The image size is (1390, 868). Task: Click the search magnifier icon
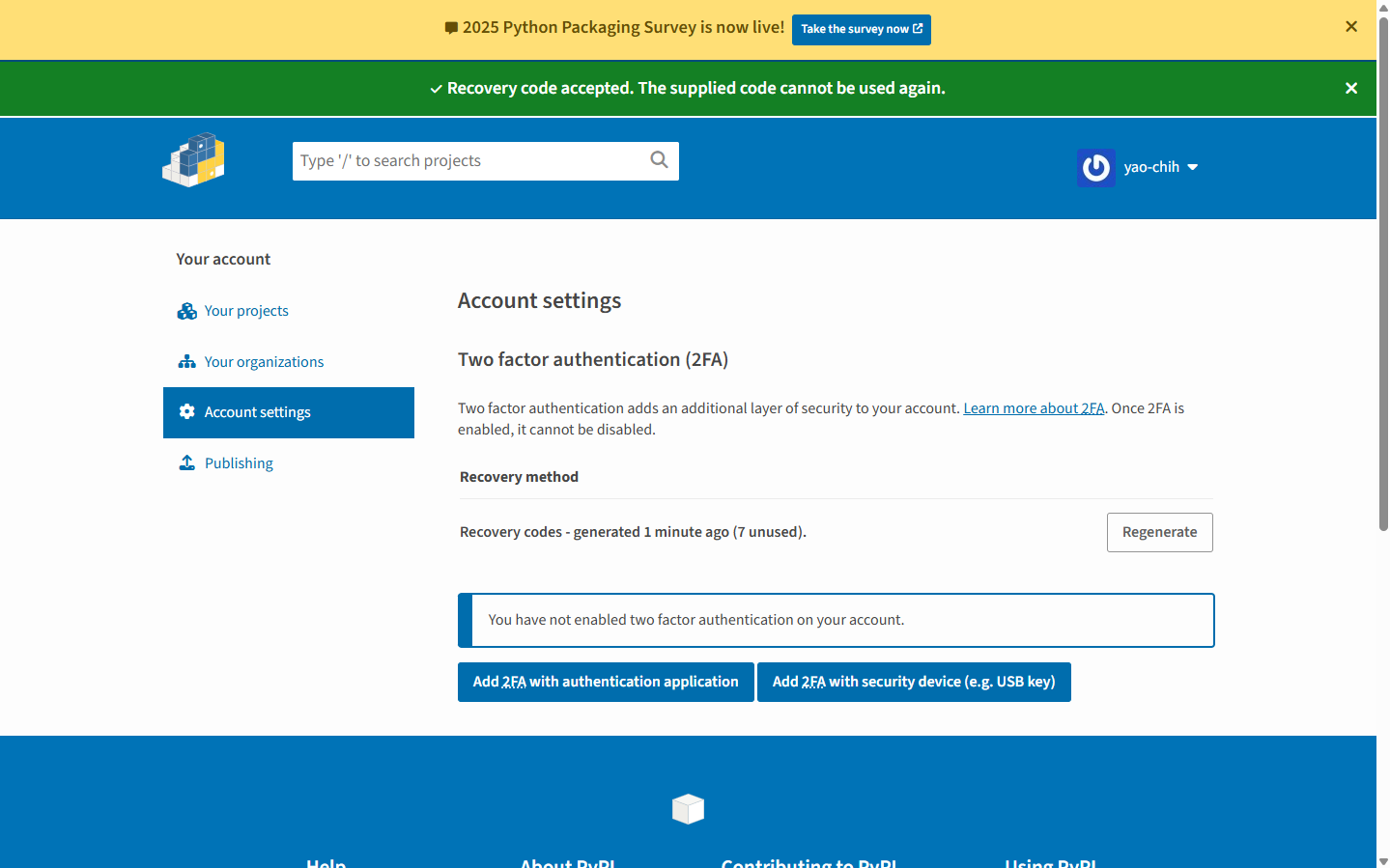(x=659, y=160)
